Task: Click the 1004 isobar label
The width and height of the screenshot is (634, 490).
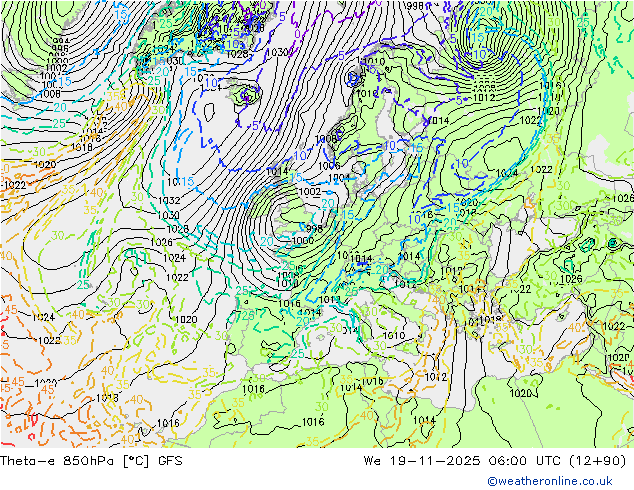Action: click(x=338, y=178)
